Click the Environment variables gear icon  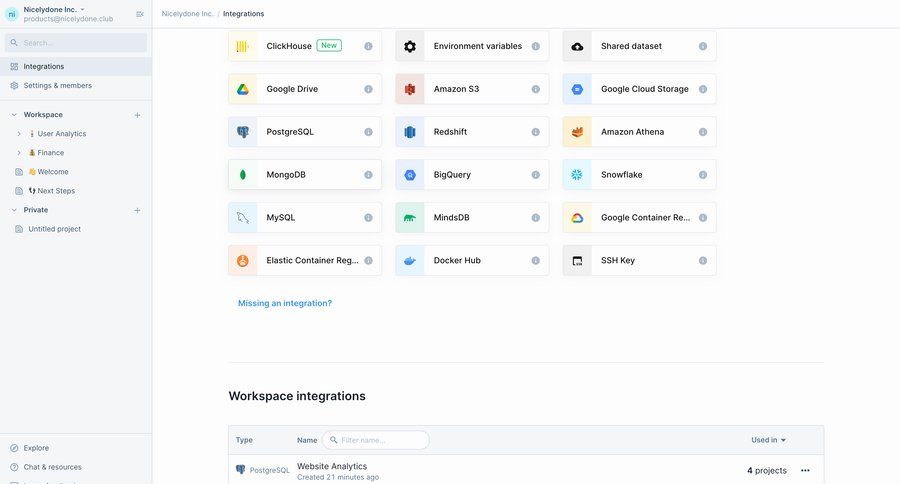(x=410, y=46)
